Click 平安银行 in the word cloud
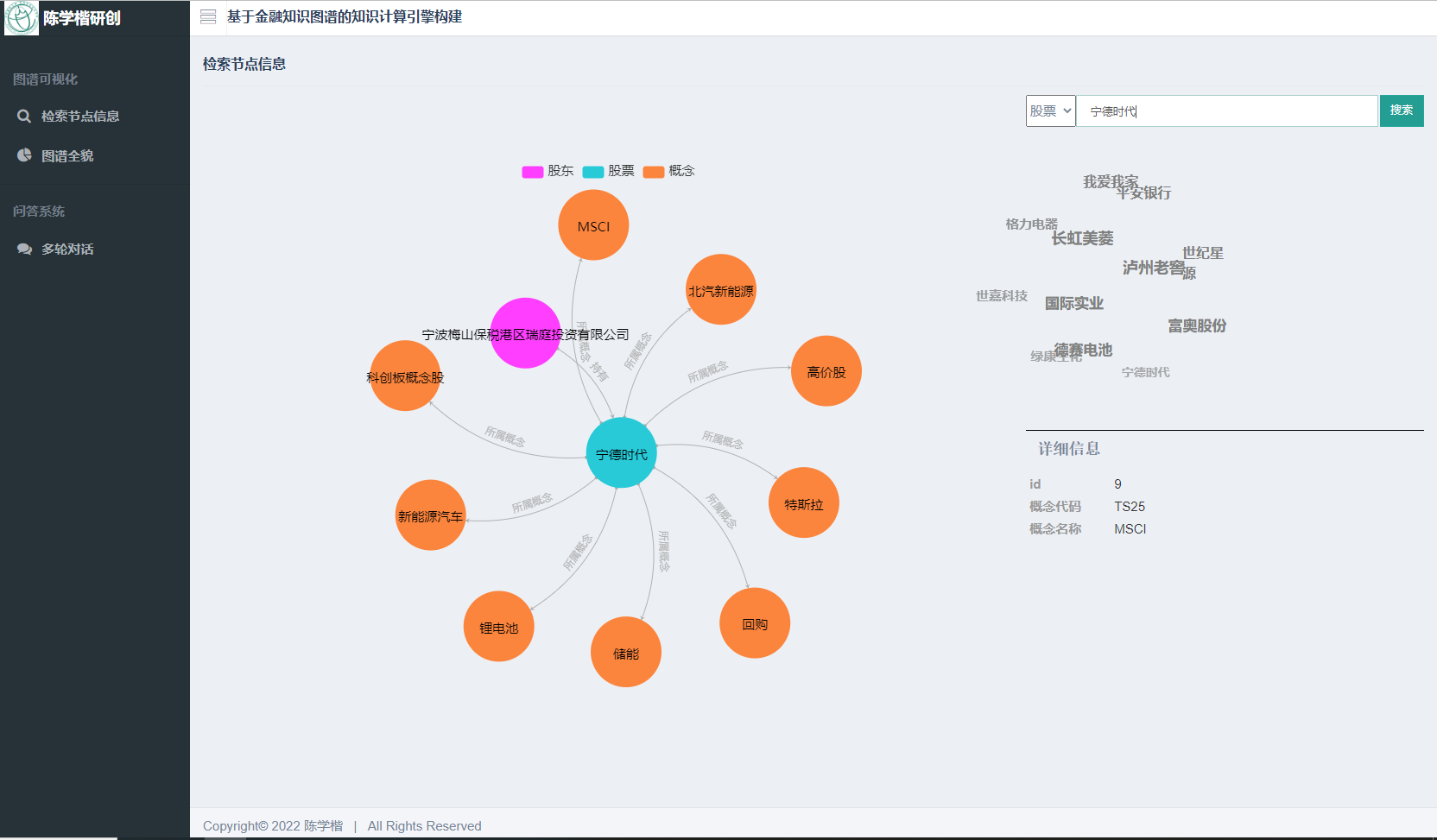 [1143, 193]
